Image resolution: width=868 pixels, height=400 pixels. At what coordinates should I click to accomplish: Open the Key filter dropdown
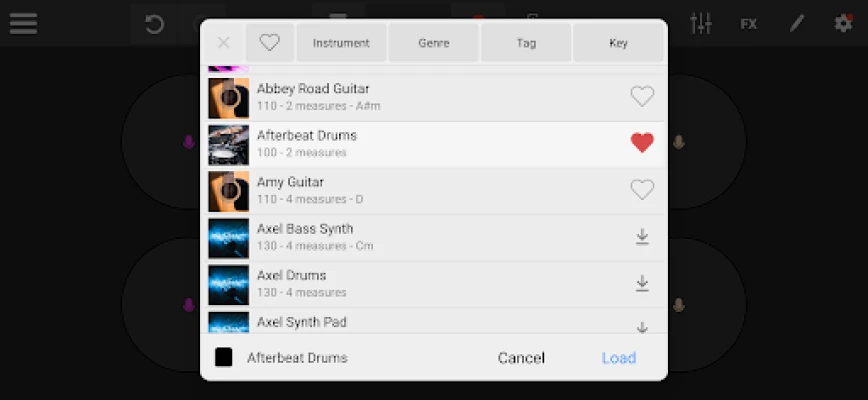[618, 43]
